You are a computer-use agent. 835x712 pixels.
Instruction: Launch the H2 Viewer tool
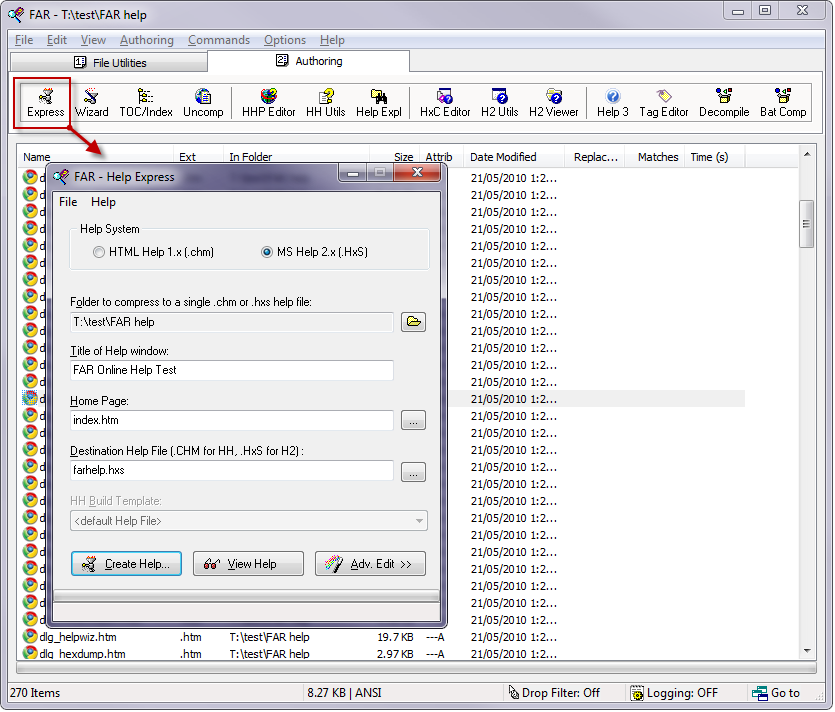pyautogui.click(x=554, y=103)
